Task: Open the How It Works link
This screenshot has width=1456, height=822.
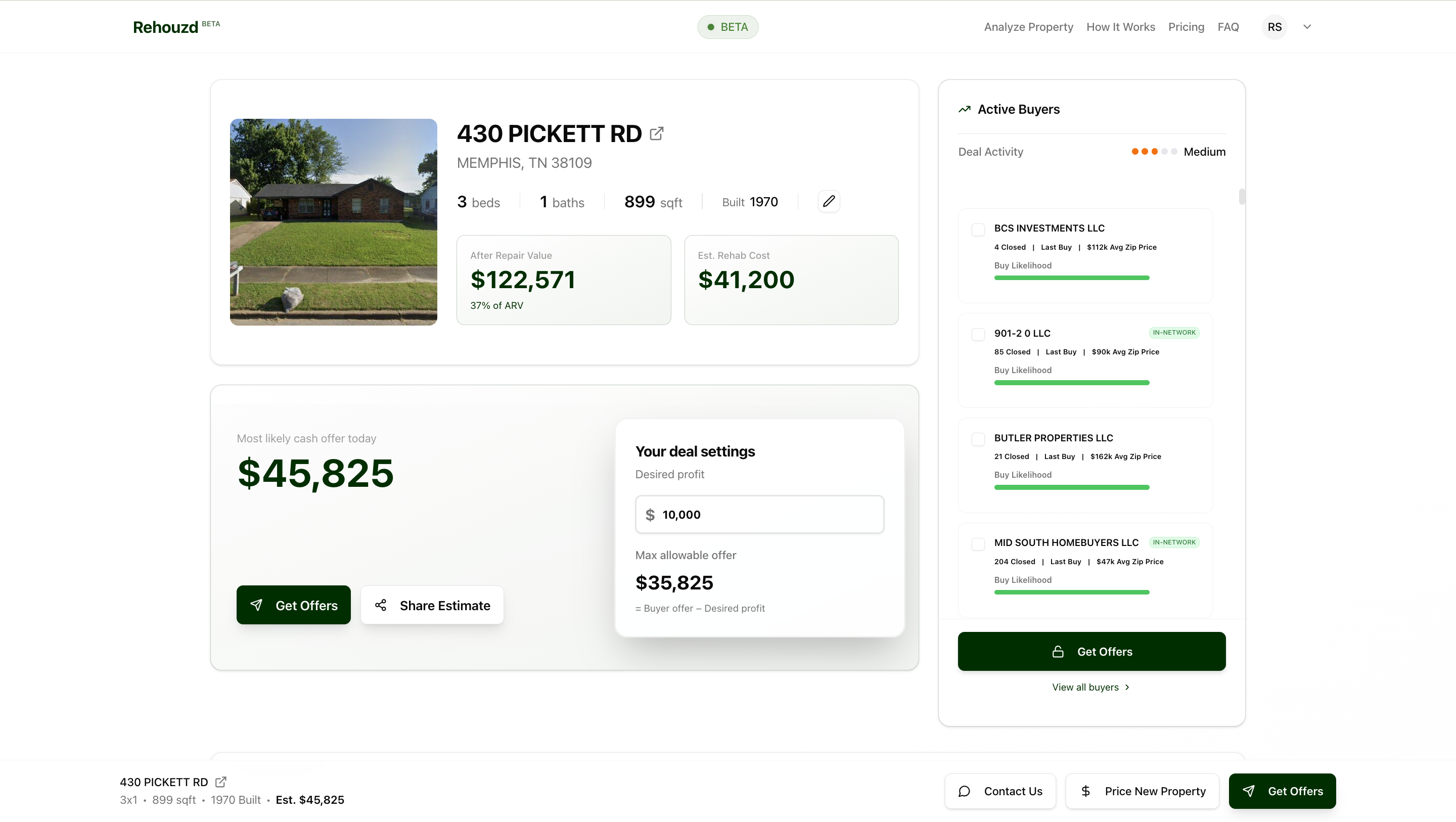Action: click(1120, 27)
